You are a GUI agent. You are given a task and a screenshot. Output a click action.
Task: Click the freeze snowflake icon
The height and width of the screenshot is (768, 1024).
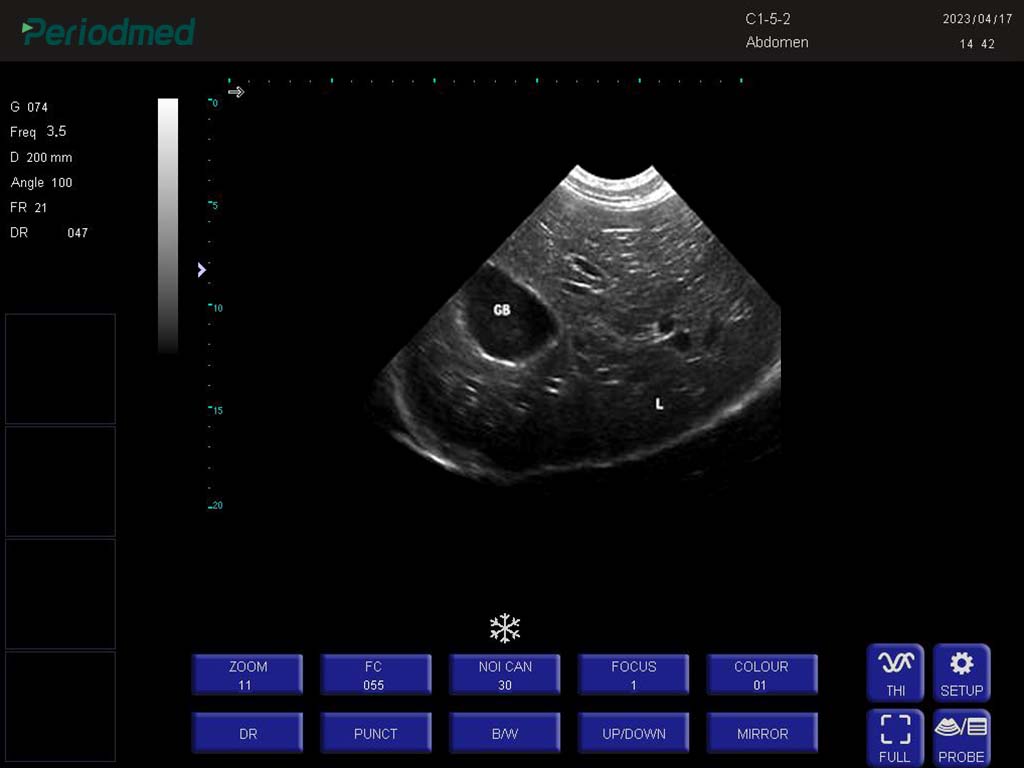(505, 628)
